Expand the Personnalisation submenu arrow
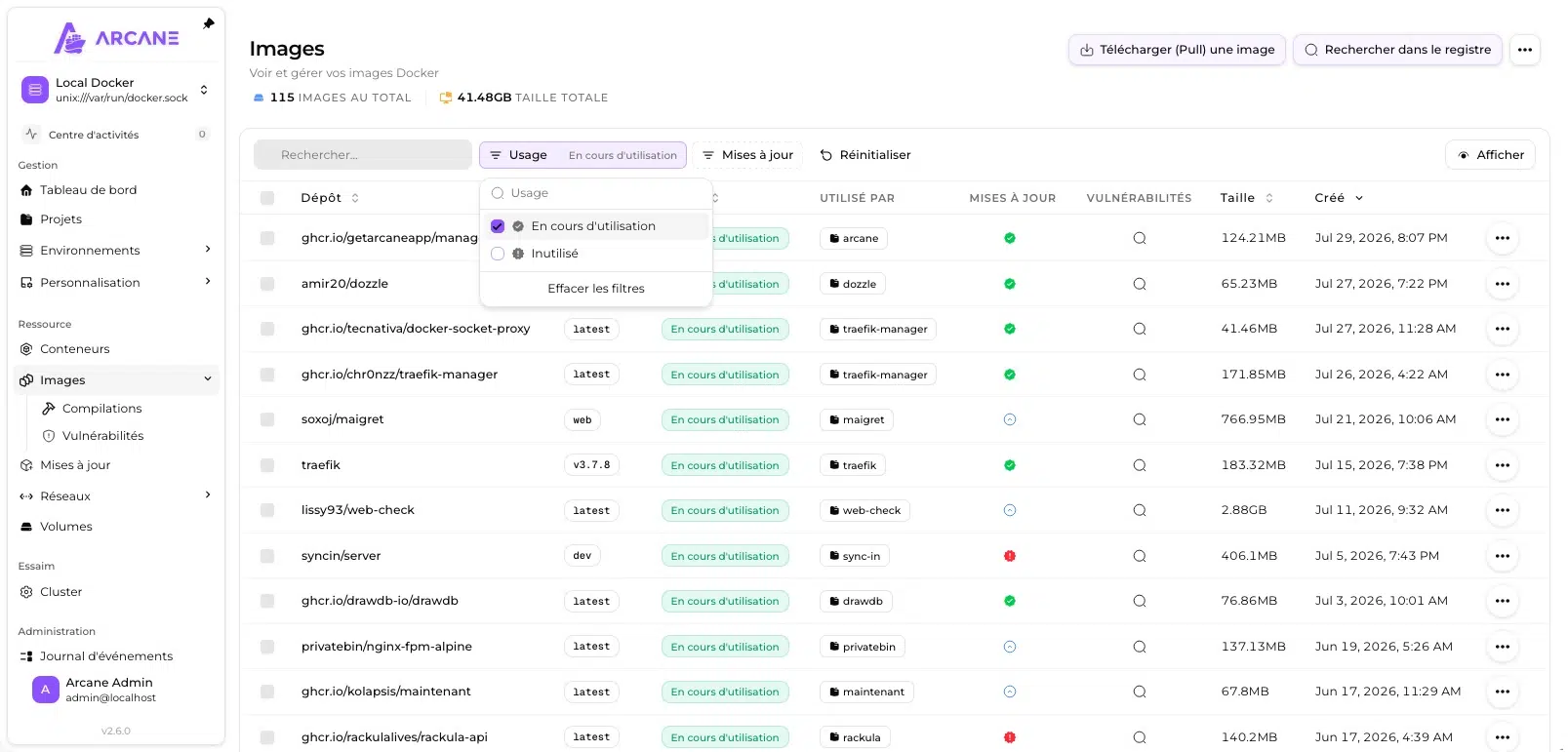The image size is (1568, 752). click(207, 282)
